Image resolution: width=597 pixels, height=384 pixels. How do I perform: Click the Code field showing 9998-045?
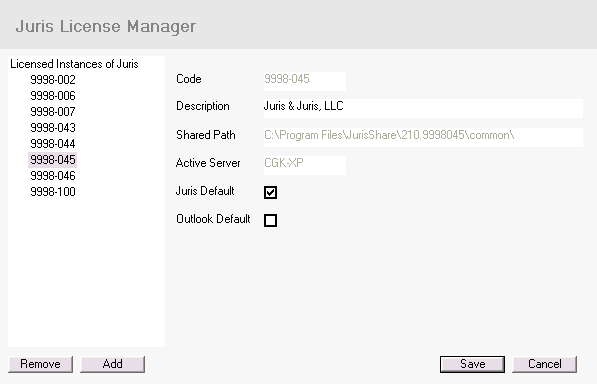pyautogui.click(x=305, y=81)
